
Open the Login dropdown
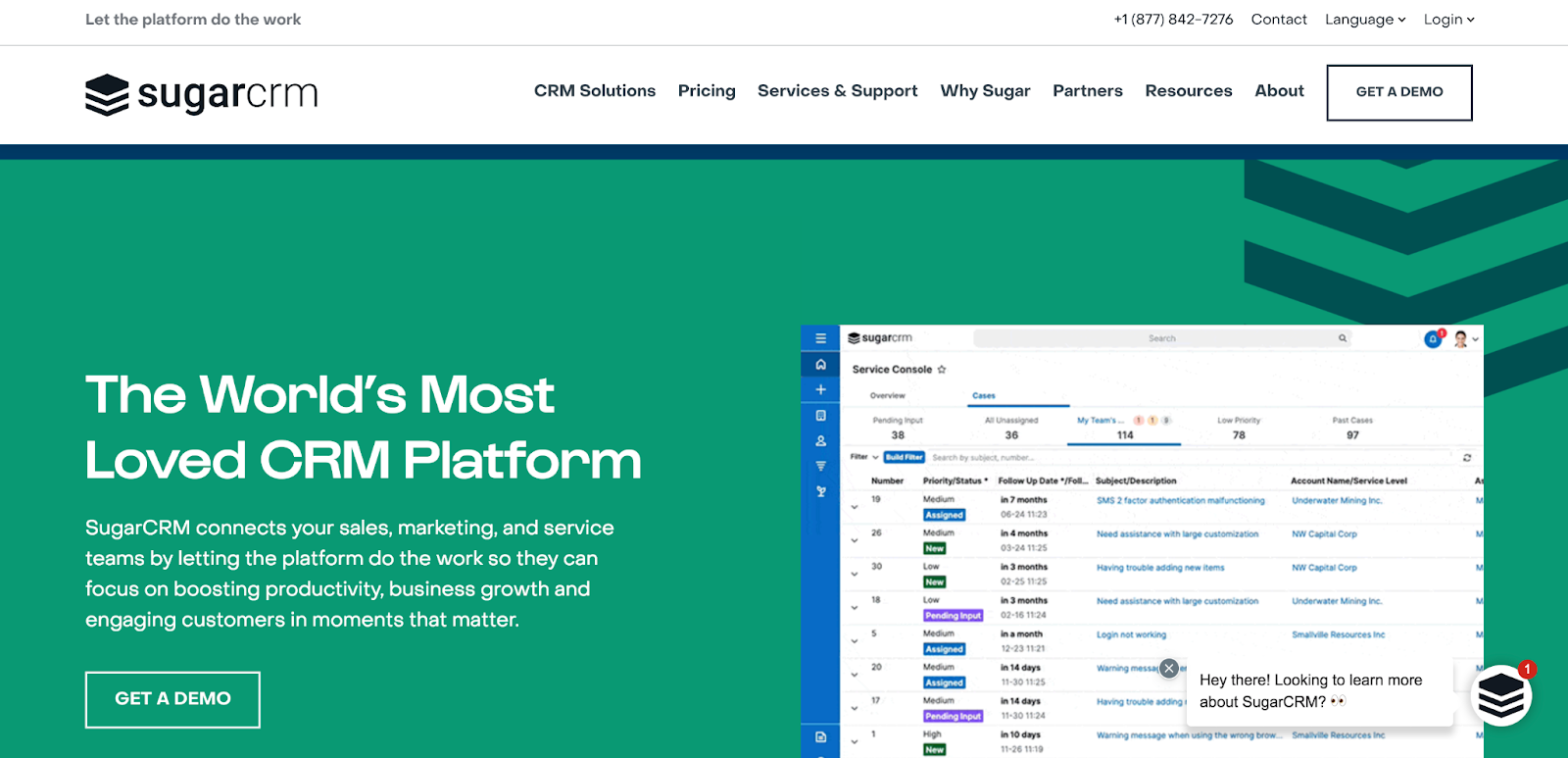point(1448,20)
